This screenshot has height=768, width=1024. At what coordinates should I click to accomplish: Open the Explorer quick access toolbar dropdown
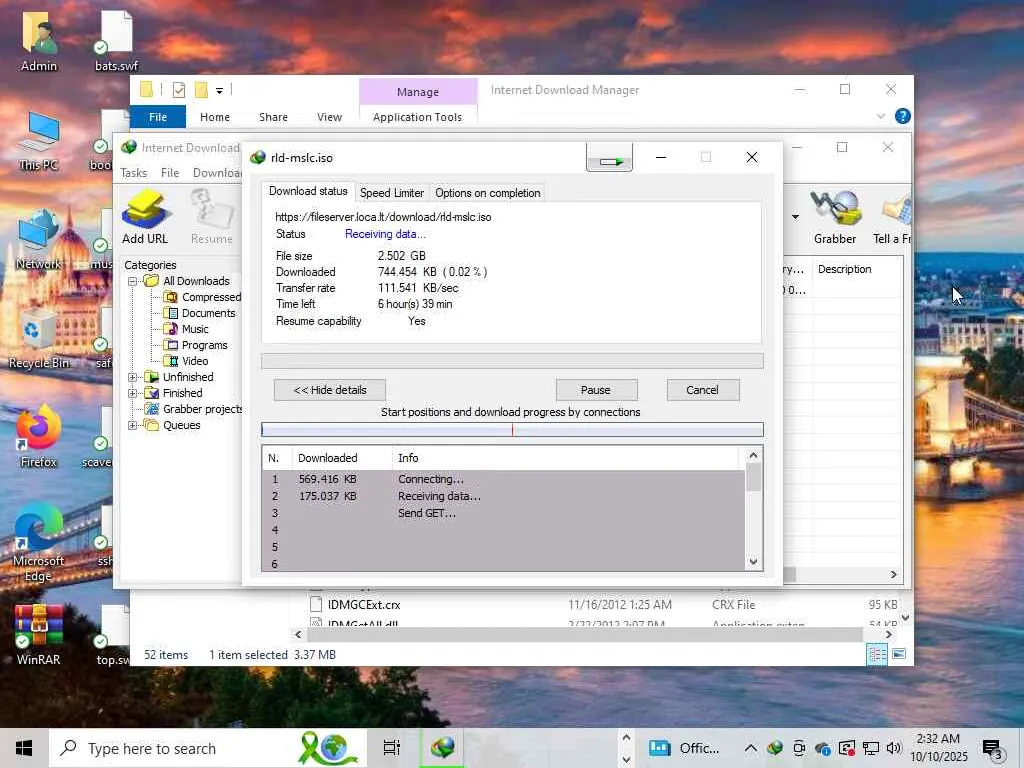point(219,91)
